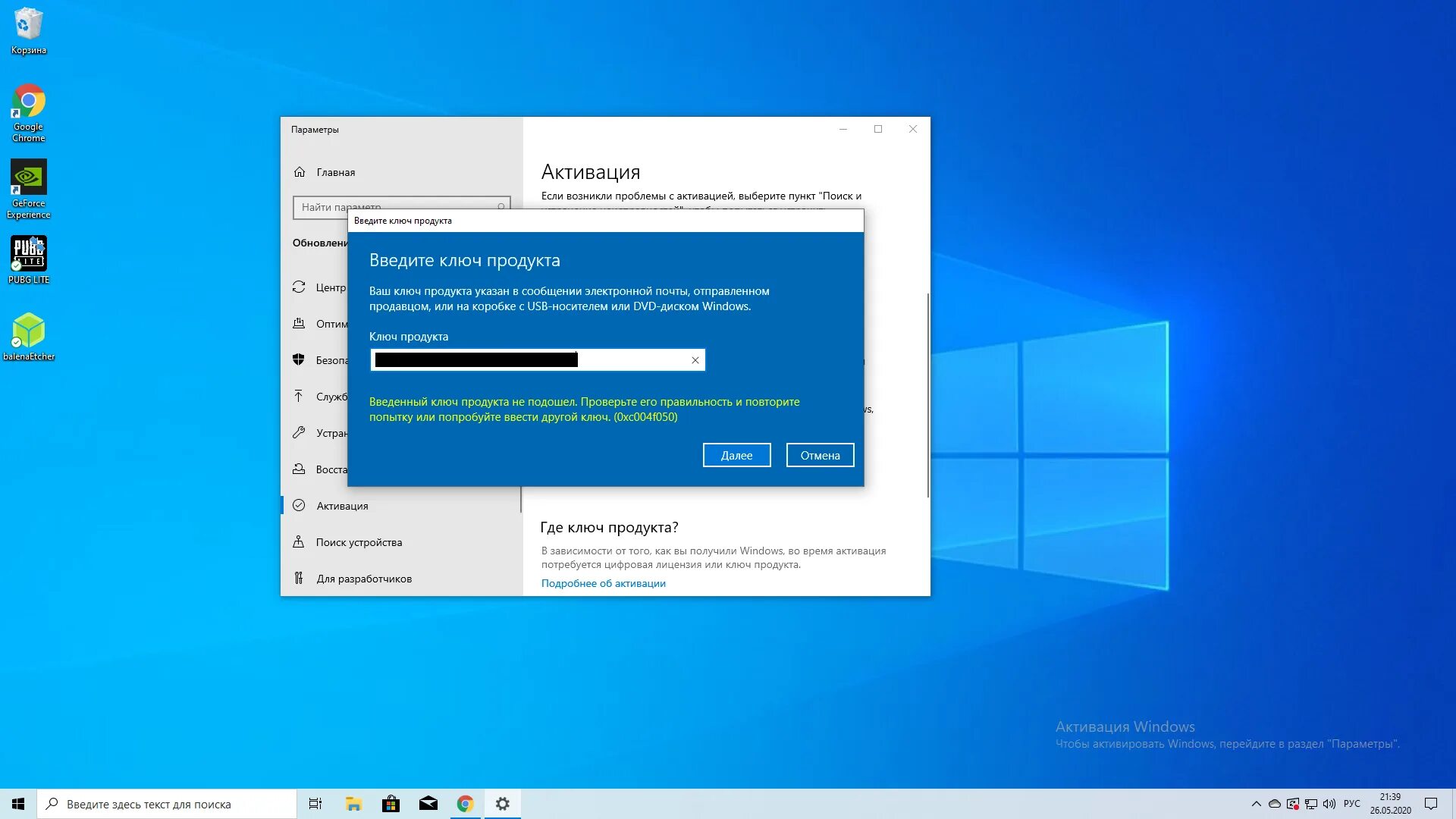Click Отмена to cancel activation
Viewport: 1456px width, 819px height.
coord(819,455)
